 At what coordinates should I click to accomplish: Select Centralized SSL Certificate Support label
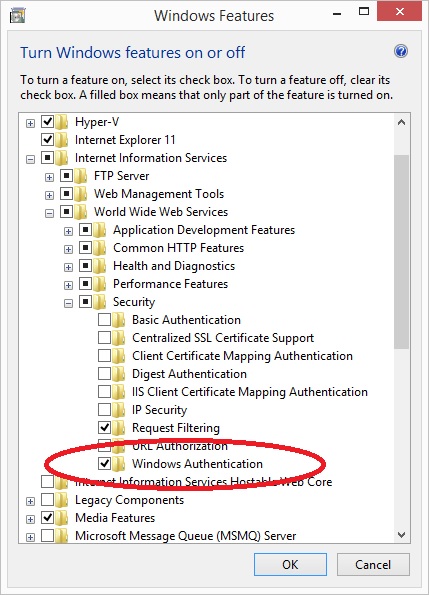click(x=223, y=338)
